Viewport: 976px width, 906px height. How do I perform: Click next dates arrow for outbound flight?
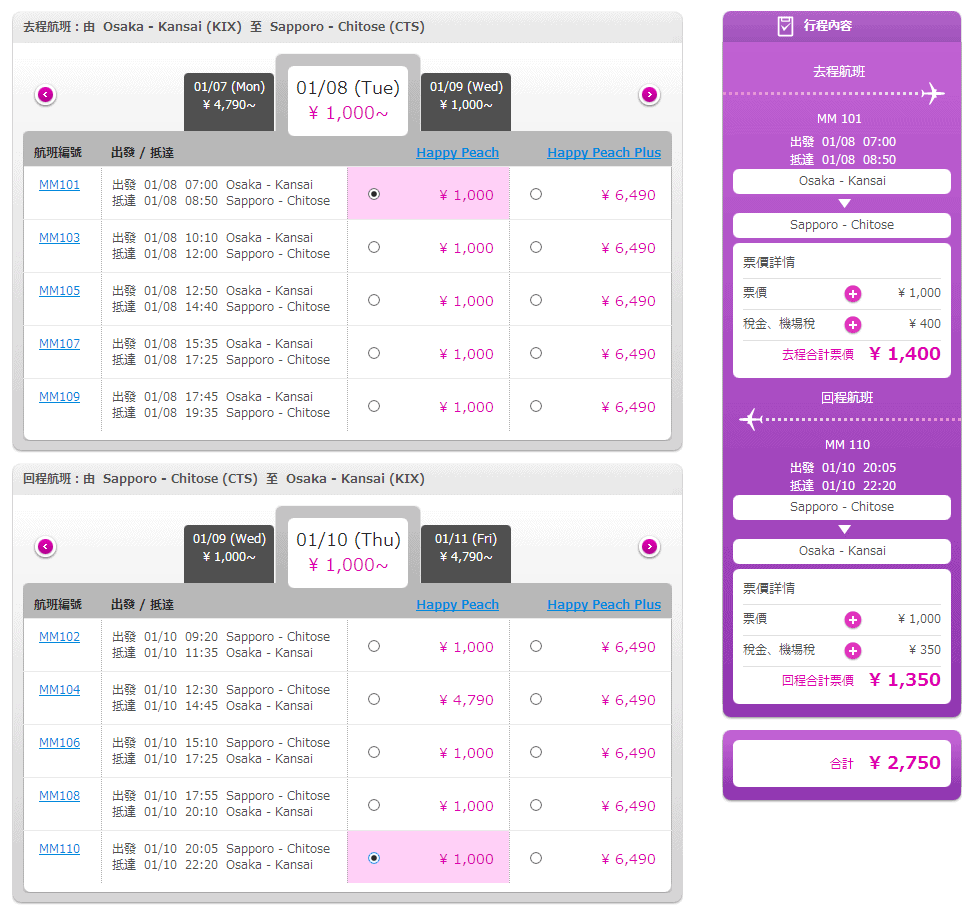(650, 95)
